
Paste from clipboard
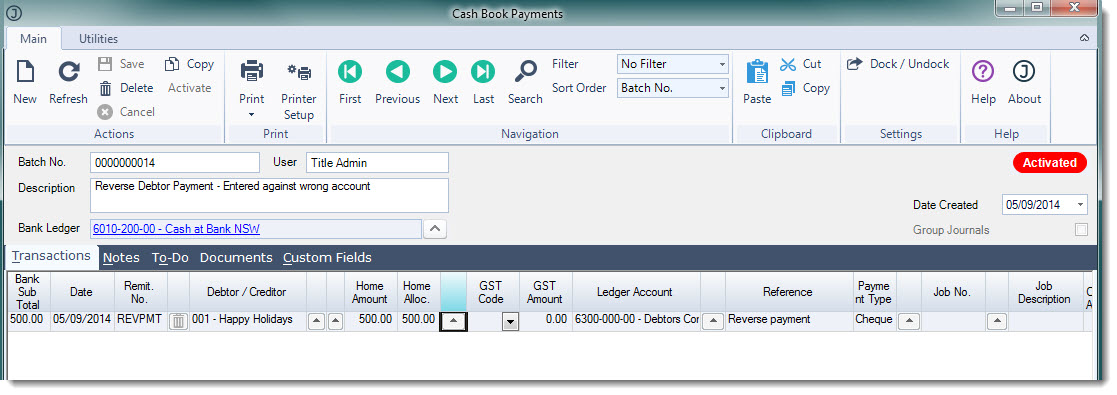757,82
